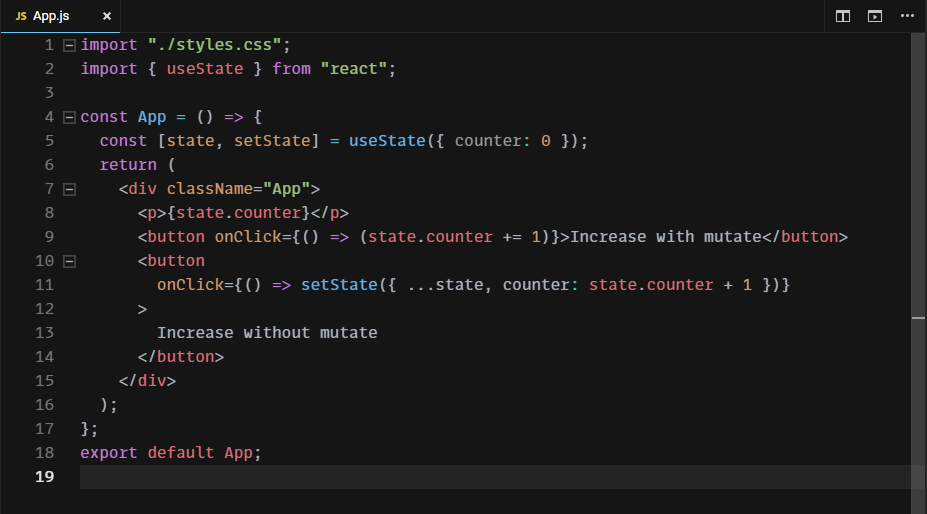Split the editor with the split icon
This screenshot has width=927, height=514.
[x=842, y=16]
